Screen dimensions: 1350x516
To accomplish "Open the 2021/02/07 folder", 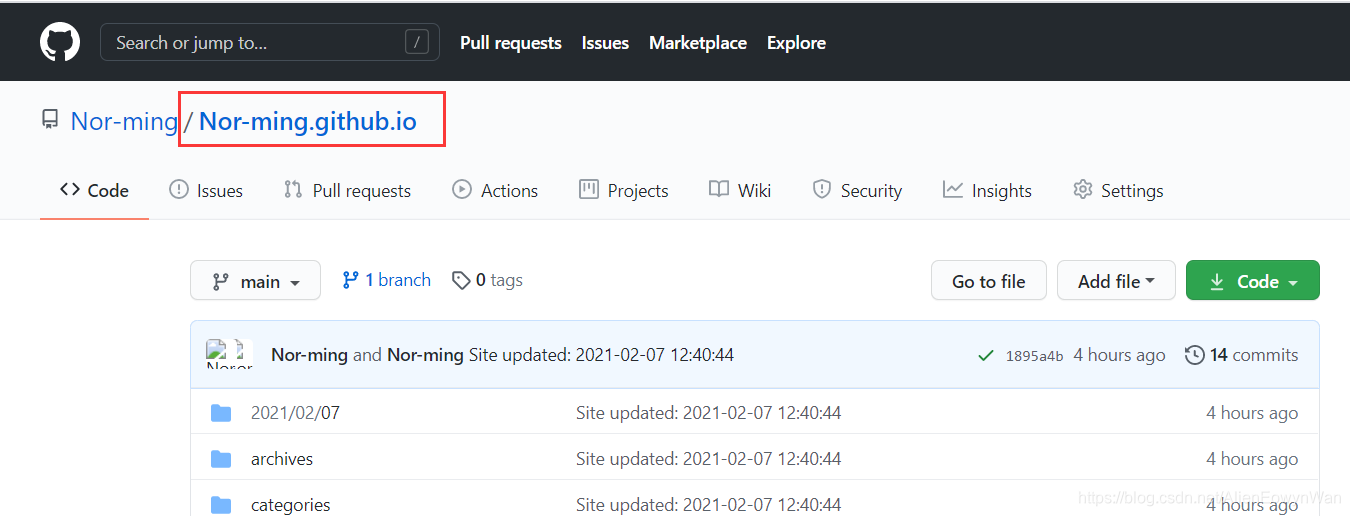I will pyautogui.click(x=295, y=412).
